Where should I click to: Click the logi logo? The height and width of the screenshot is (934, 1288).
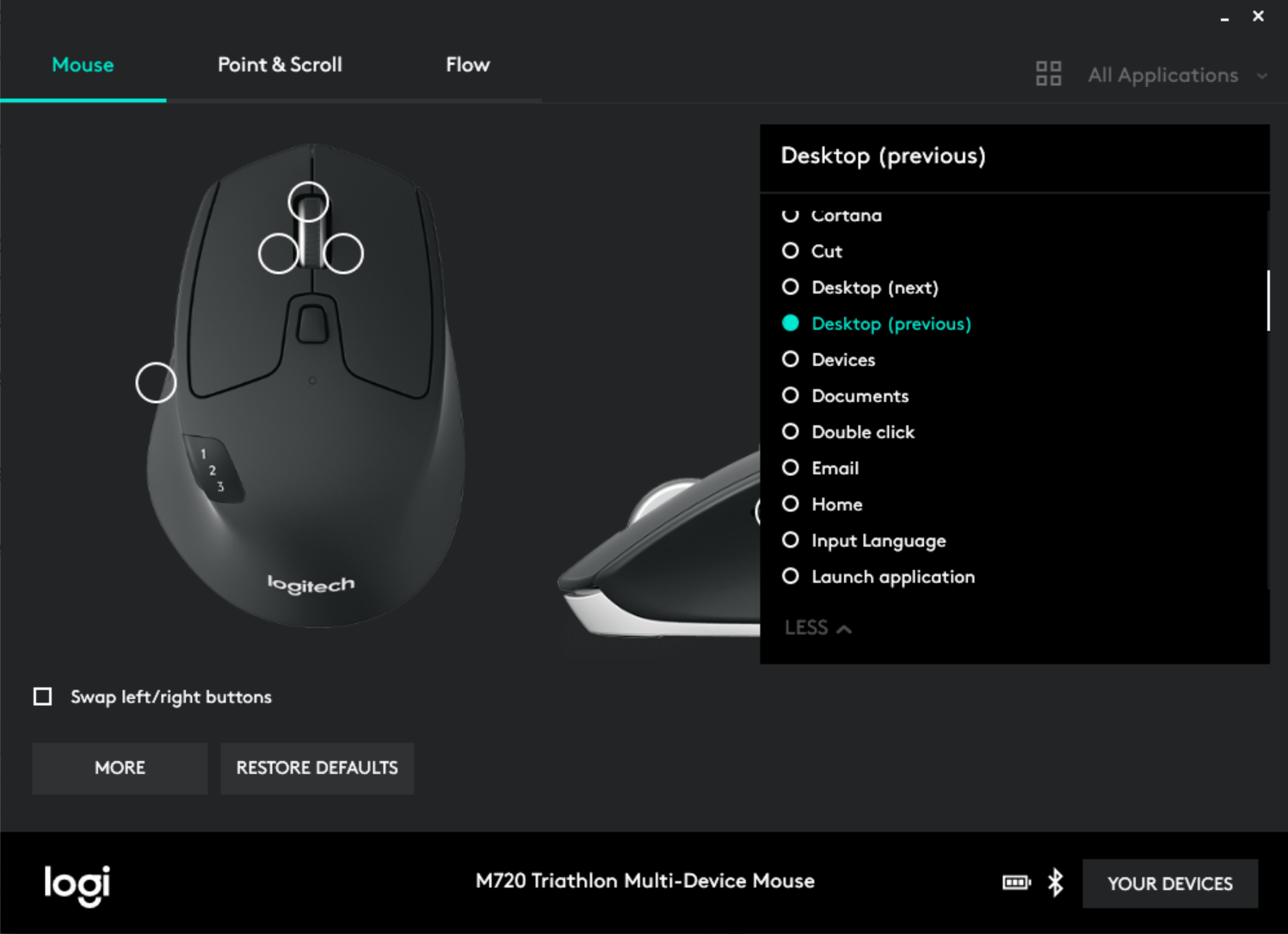tap(76, 885)
